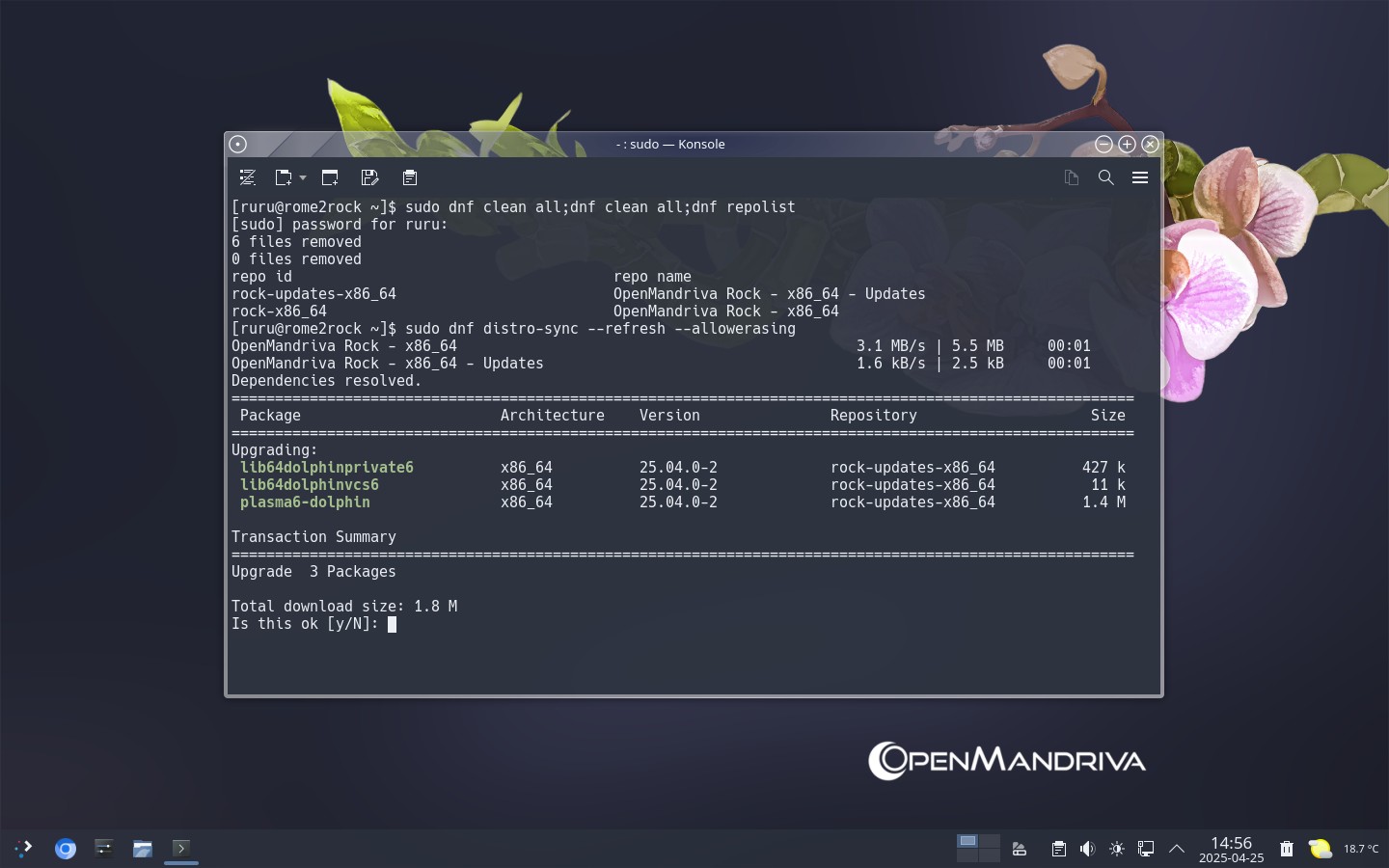Open the weather widget showing 18.7 °C
Screen dimensions: 1389x868
click(1344, 849)
